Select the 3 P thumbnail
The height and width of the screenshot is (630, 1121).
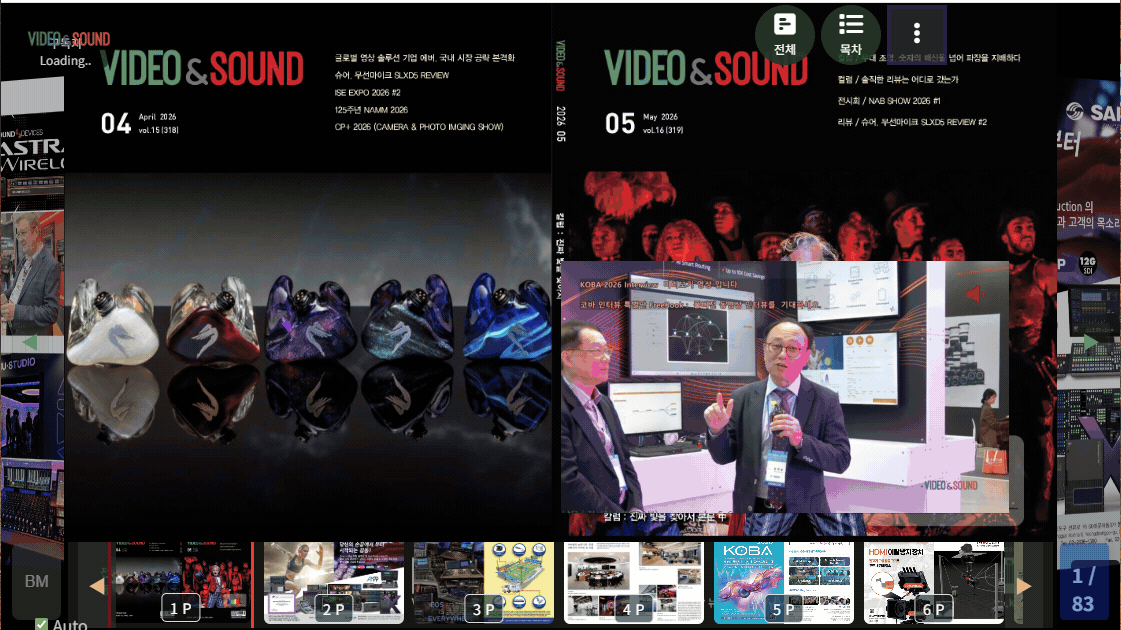pyautogui.click(x=483, y=583)
